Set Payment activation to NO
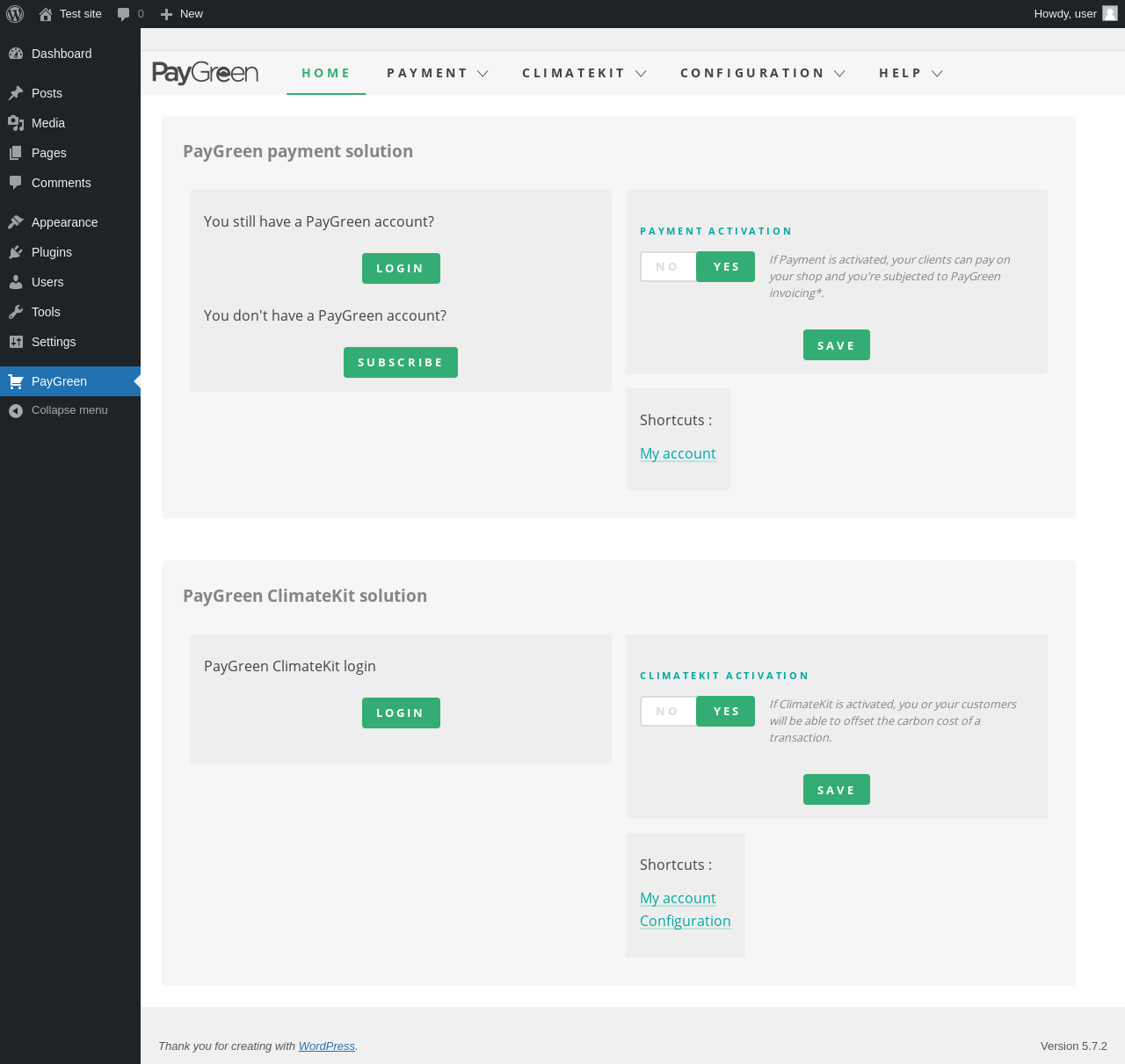The height and width of the screenshot is (1064, 1125). click(x=668, y=267)
